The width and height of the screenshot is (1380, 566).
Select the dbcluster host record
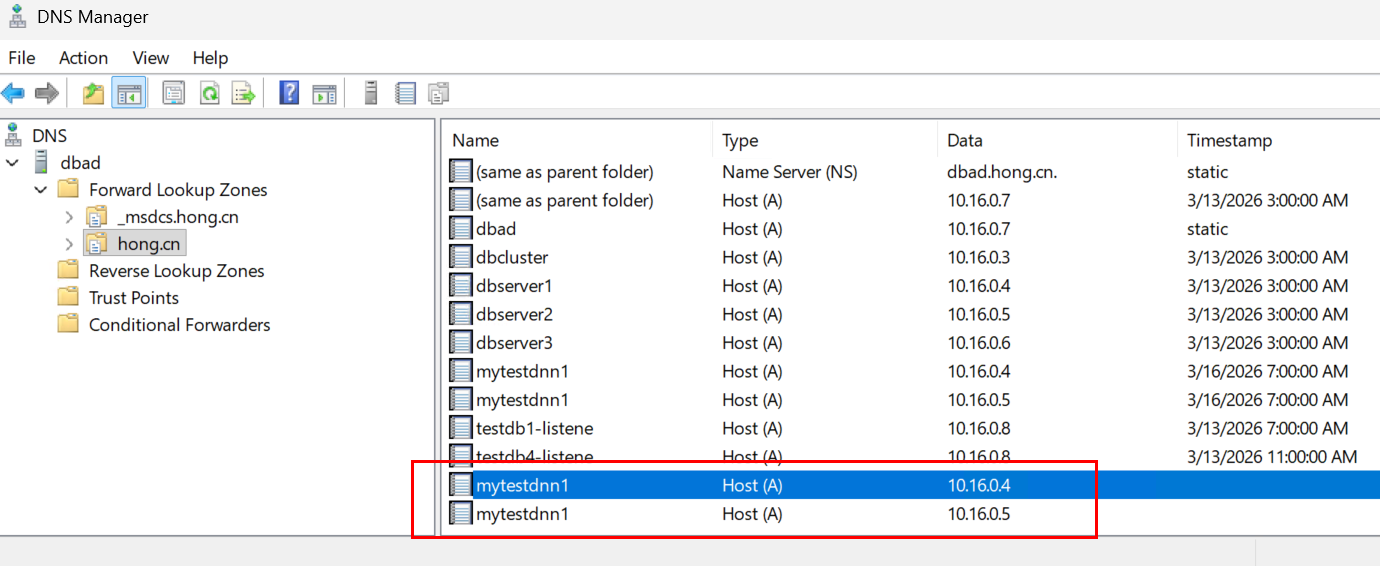pyautogui.click(x=512, y=257)
